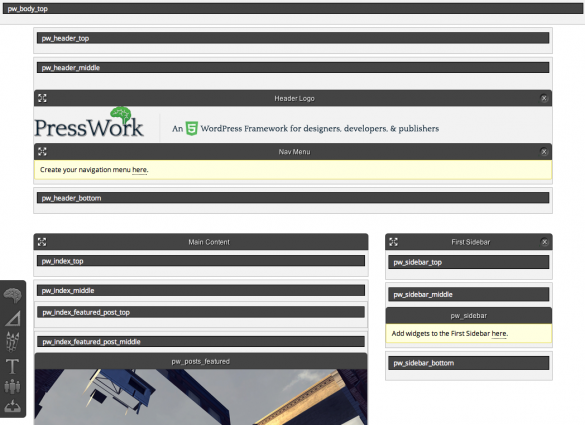Select the pw_header_bottom hook bar
This screenshot has height=425, width=585.
click(x=293, y=198)
